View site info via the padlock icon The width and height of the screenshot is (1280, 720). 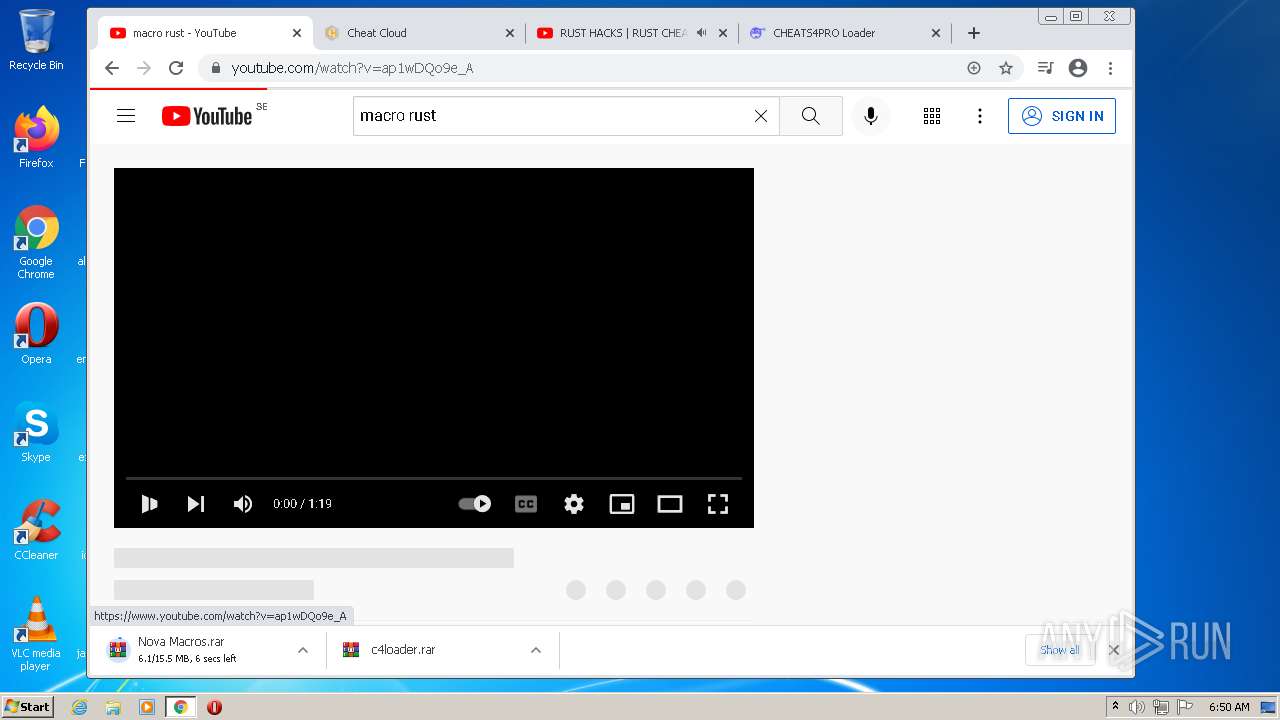[214, 68]
